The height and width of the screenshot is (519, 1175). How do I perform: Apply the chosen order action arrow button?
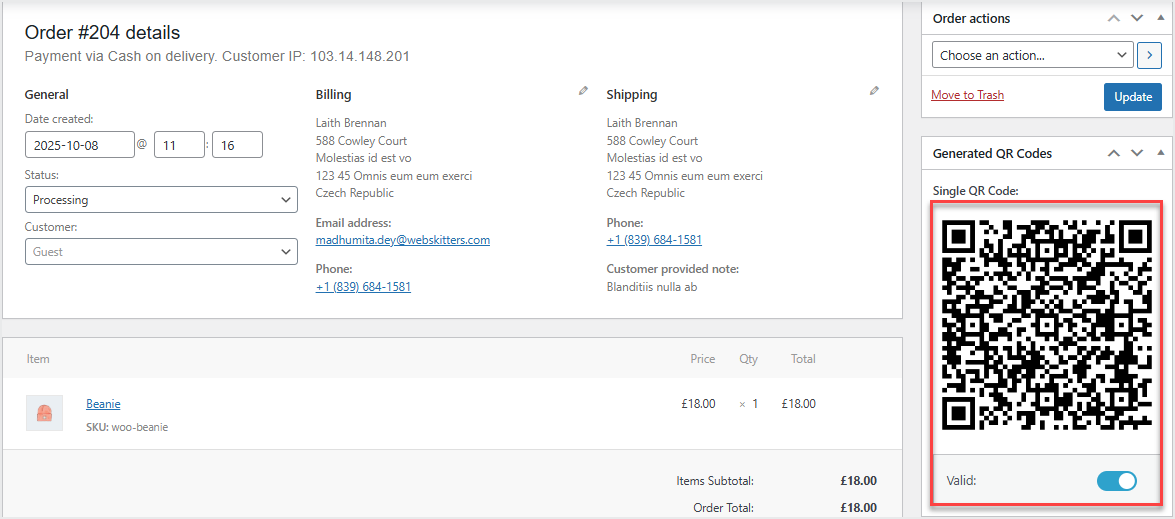(1148, 55)
